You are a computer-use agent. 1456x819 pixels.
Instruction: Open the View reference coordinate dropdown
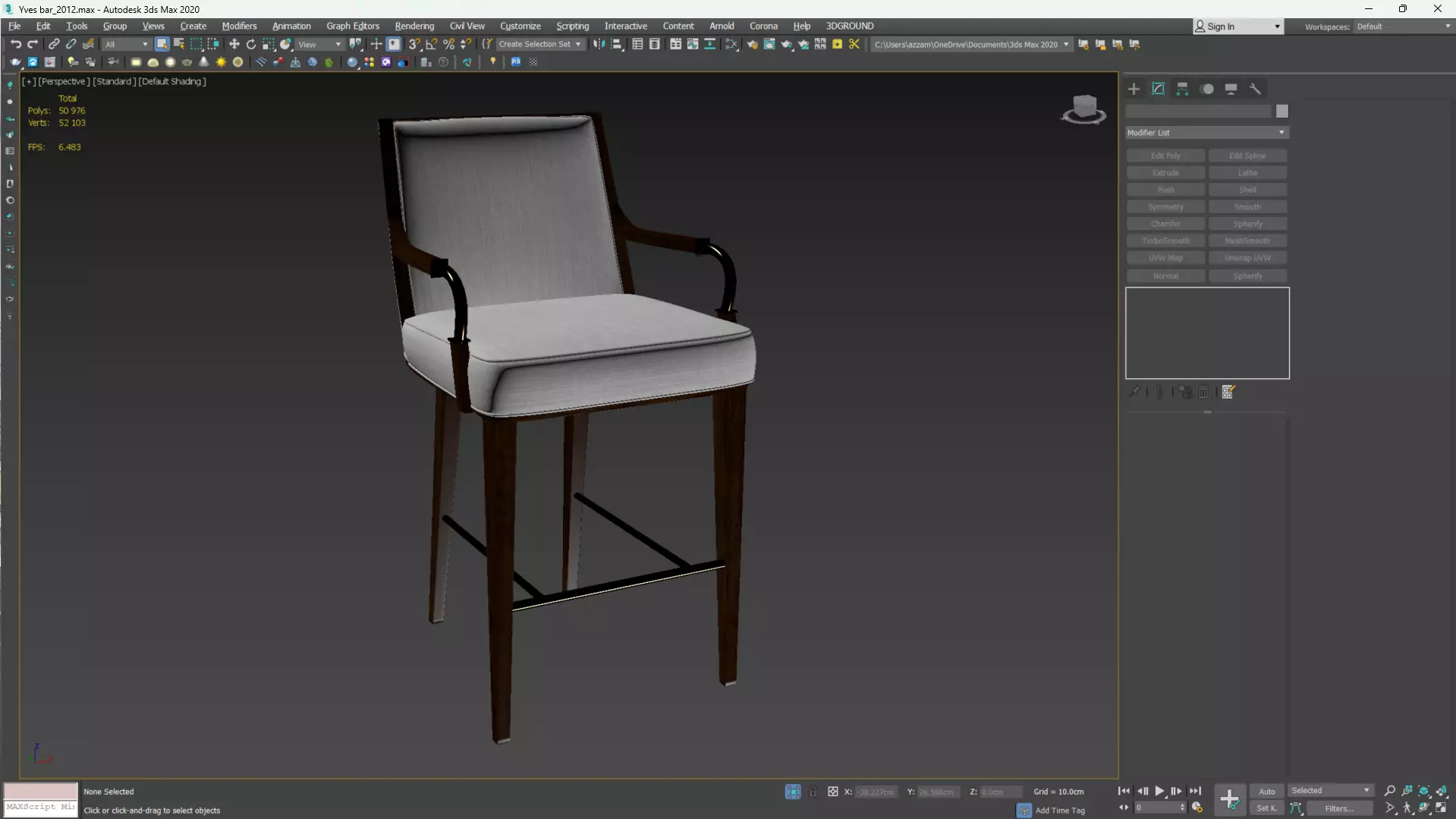[x=319, y=44]
